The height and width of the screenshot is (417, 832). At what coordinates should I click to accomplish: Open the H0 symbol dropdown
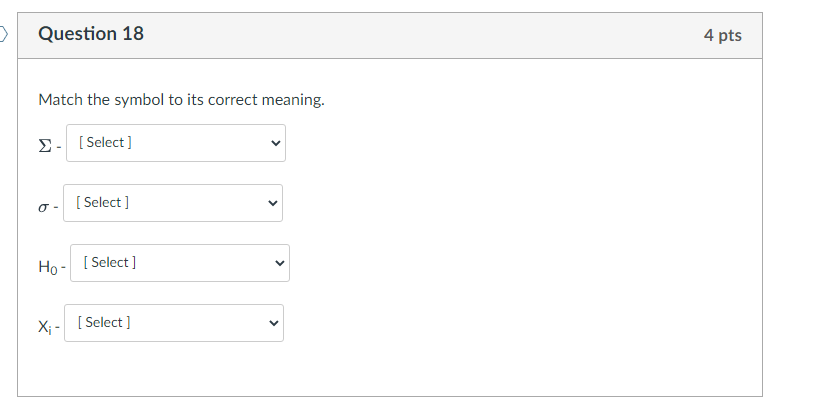[179, 263]
